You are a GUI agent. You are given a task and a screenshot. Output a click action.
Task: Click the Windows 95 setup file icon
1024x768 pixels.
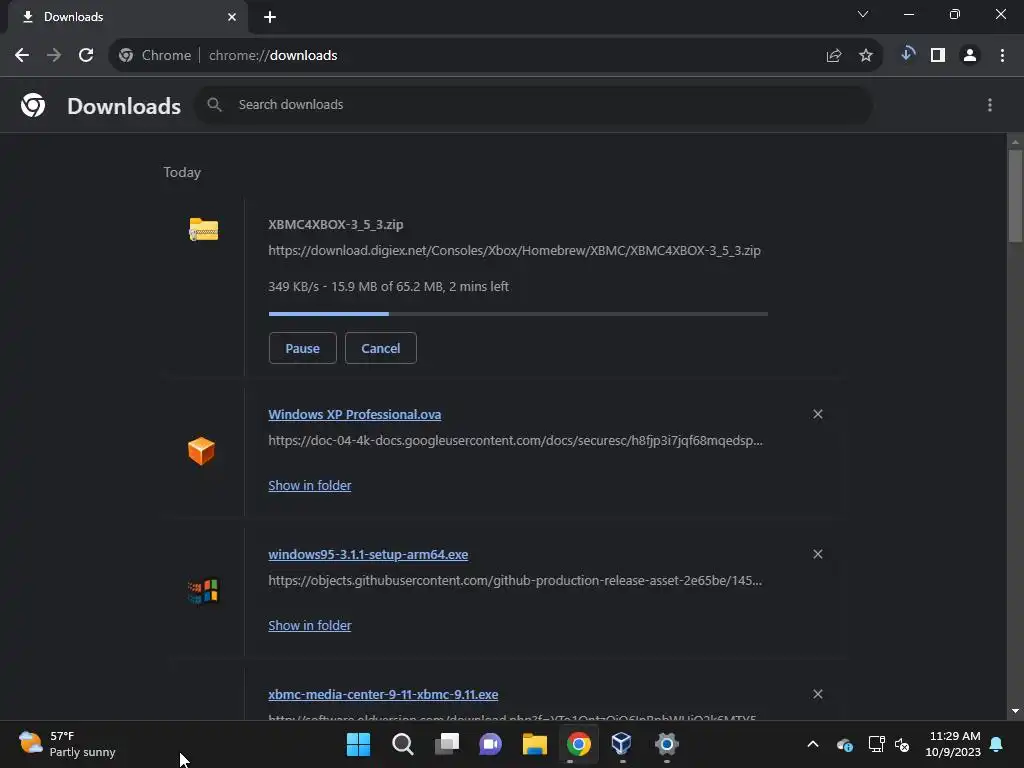pos(203,591)
